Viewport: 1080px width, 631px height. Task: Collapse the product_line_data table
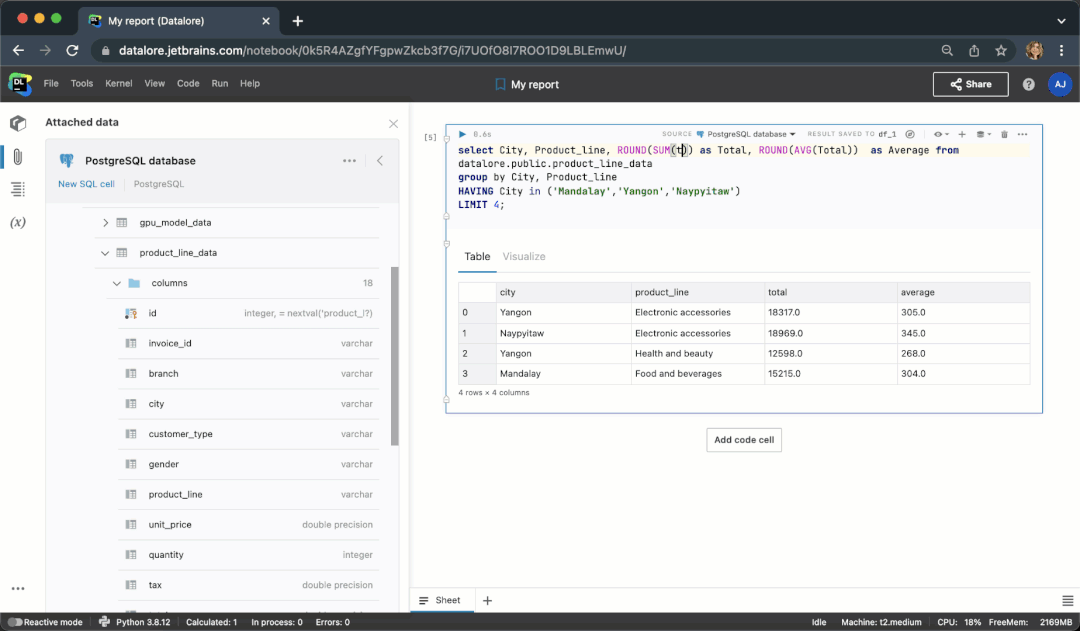pos(106,253)
